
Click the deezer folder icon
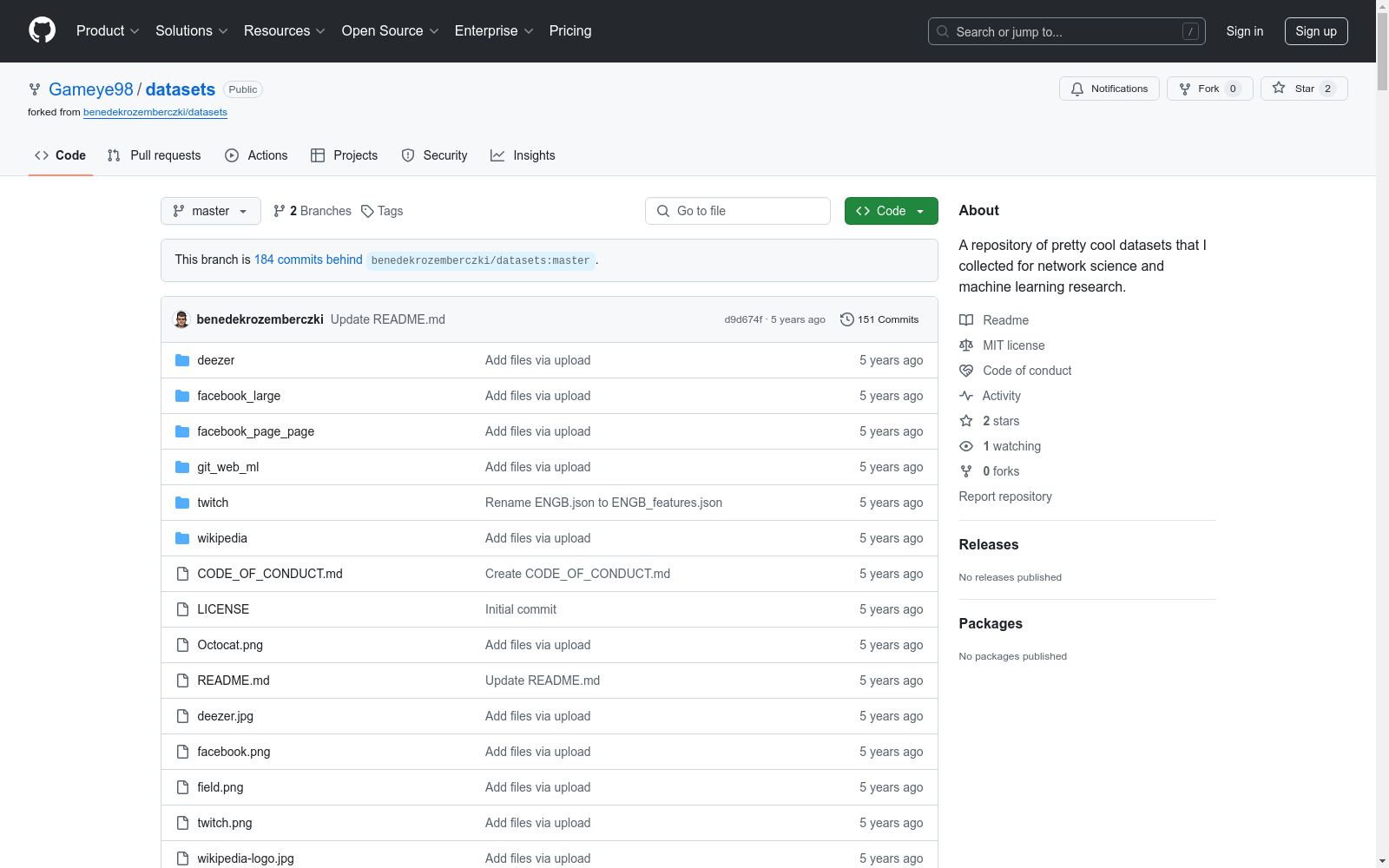pyautogui.click(x=182, y=360)
